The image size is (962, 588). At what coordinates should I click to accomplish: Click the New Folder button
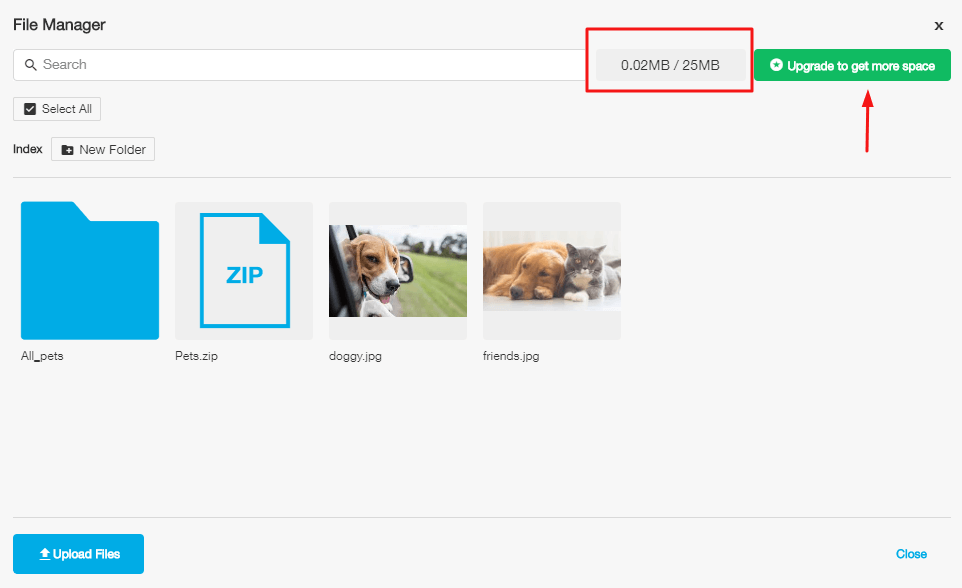coord(103,149)
